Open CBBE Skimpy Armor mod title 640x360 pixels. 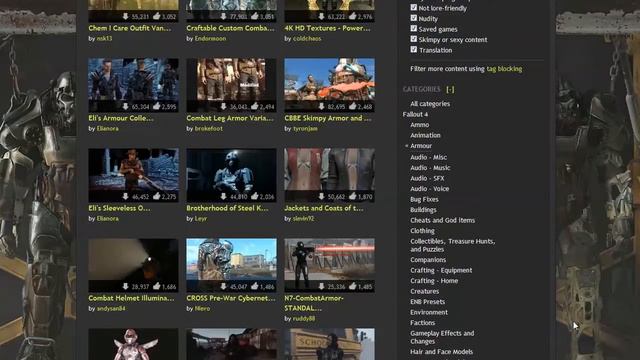coord(328,118)
